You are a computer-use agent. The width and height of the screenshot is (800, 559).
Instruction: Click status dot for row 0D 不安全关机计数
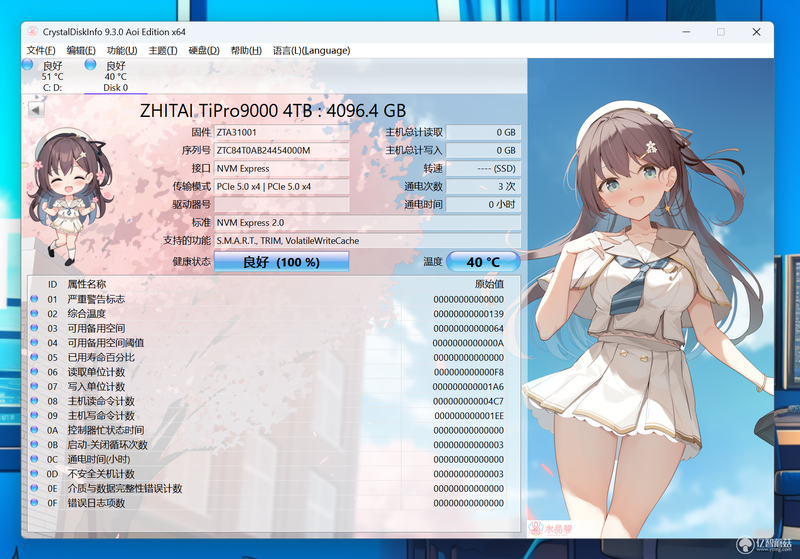34,473
